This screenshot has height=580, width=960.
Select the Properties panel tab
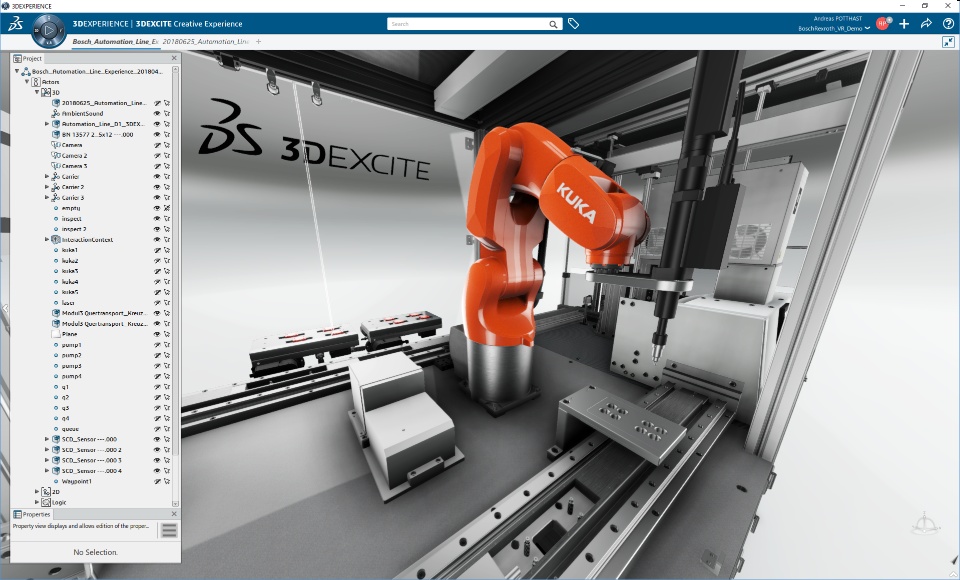32,514
